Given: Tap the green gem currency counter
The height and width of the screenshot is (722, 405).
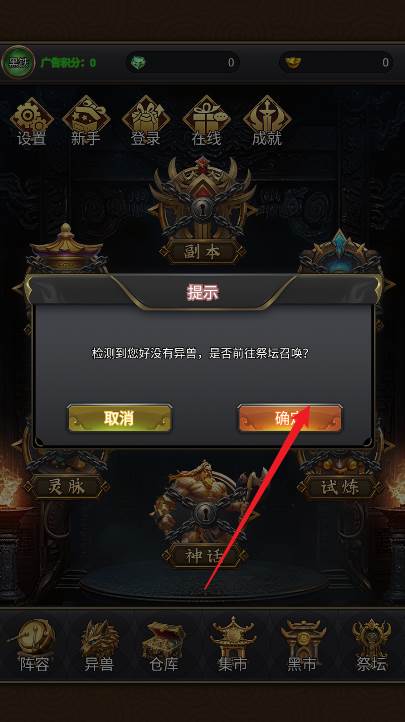Looking at the screenshot, I should coord(183,62).
